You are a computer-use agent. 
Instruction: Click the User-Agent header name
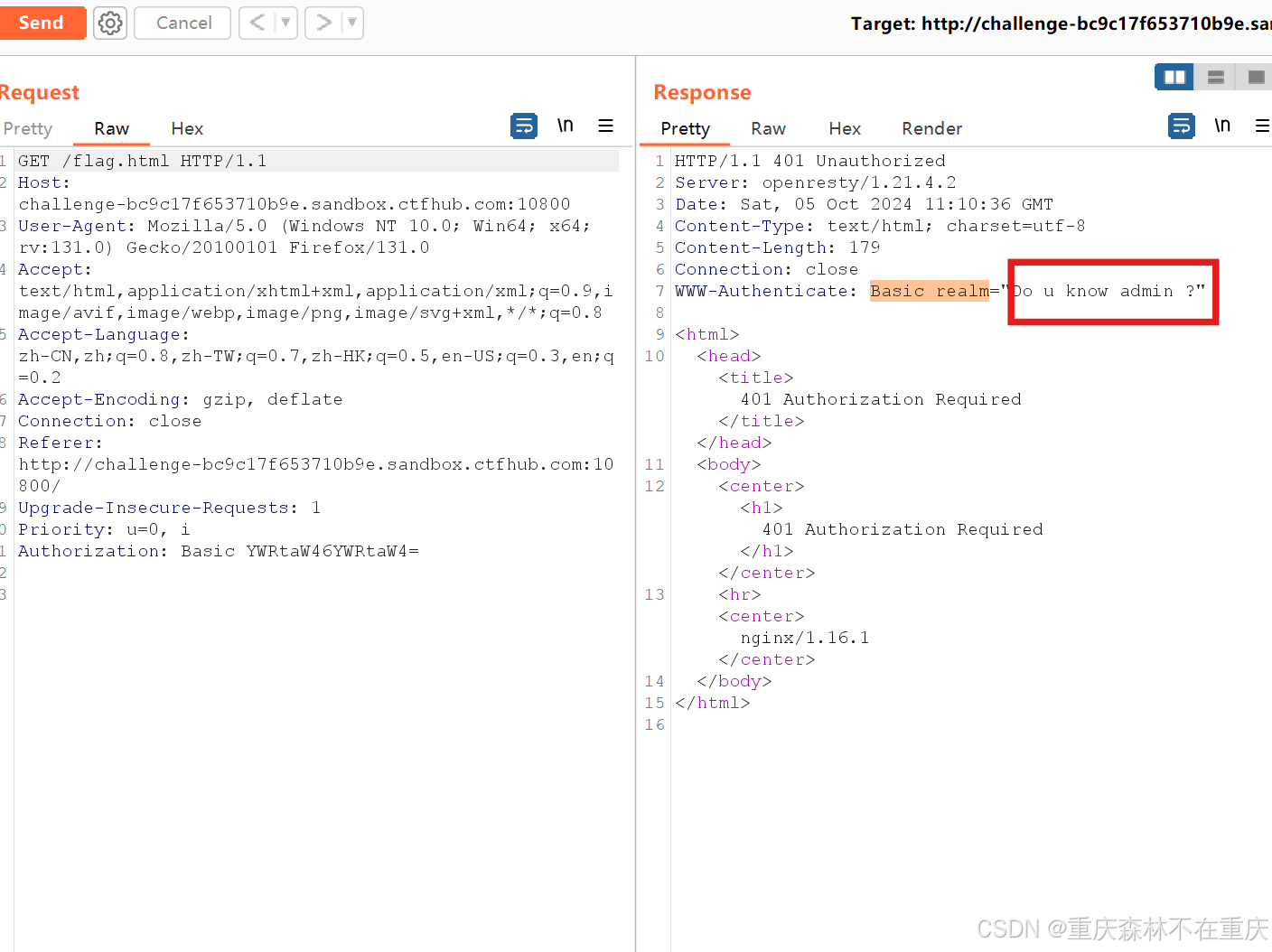coord(72,226)
